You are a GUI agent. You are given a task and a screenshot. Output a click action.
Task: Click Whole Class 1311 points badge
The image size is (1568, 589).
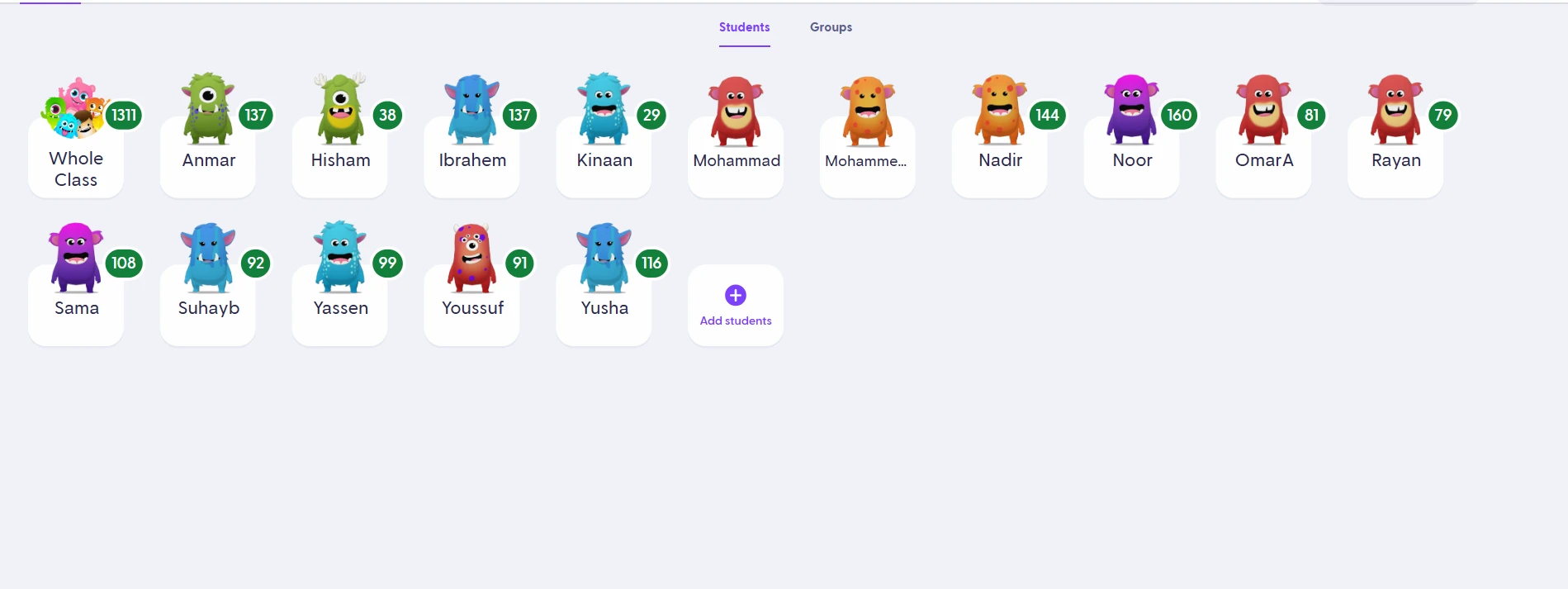(x=124, y=115)
